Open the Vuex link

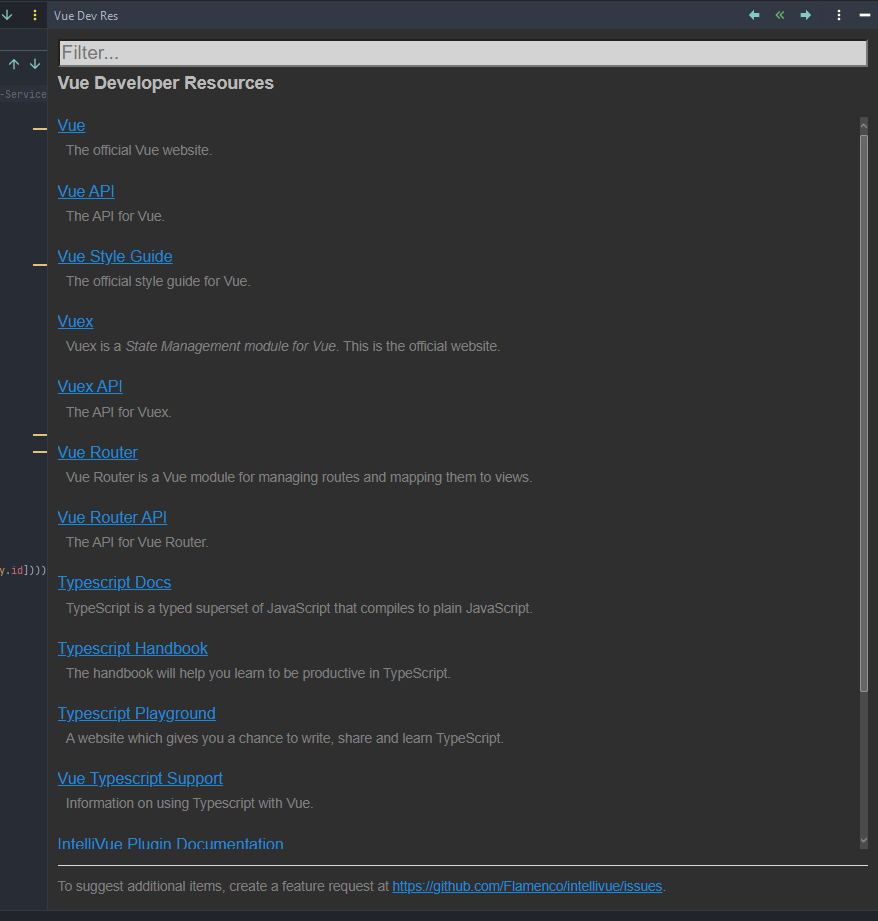pyautogui.click(x=75, y=321)
